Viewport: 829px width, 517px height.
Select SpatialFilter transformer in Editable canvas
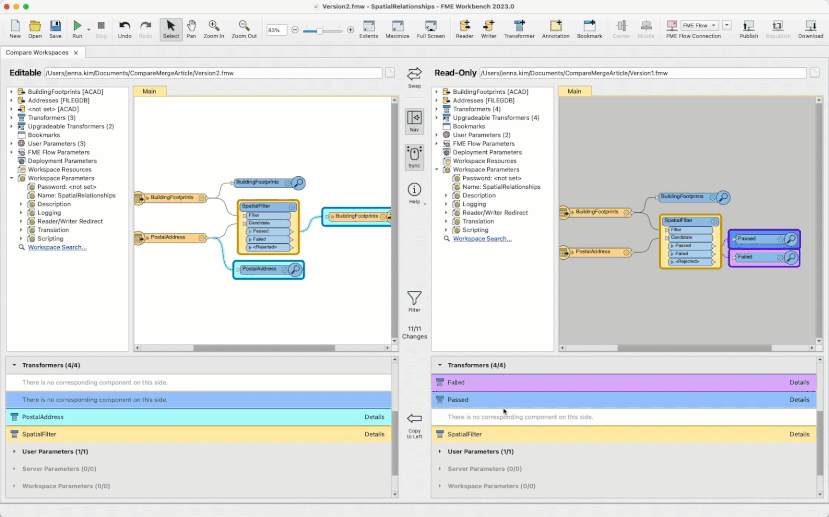(268, 227)
